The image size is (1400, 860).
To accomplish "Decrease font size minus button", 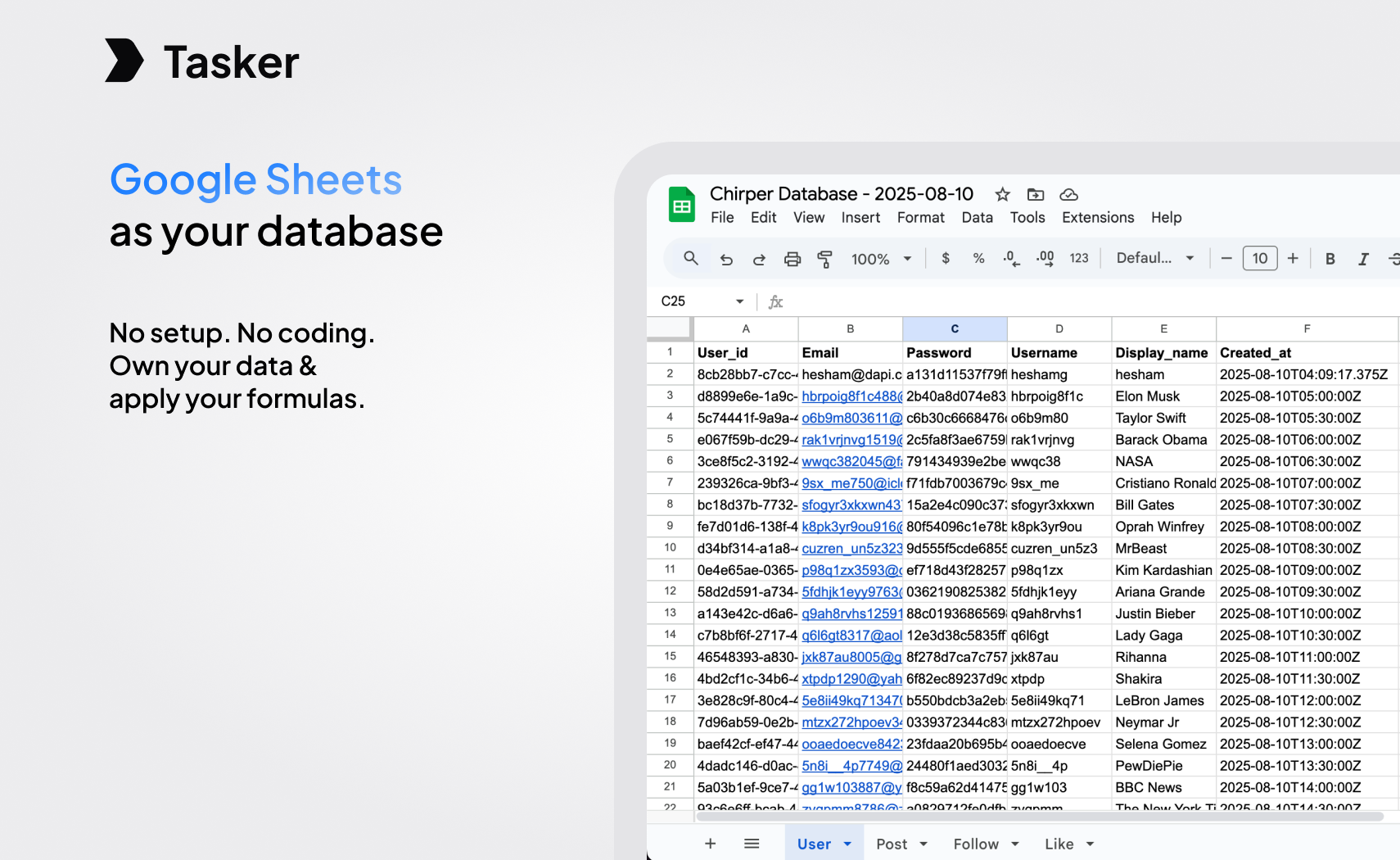I will tap(1226, 258).
